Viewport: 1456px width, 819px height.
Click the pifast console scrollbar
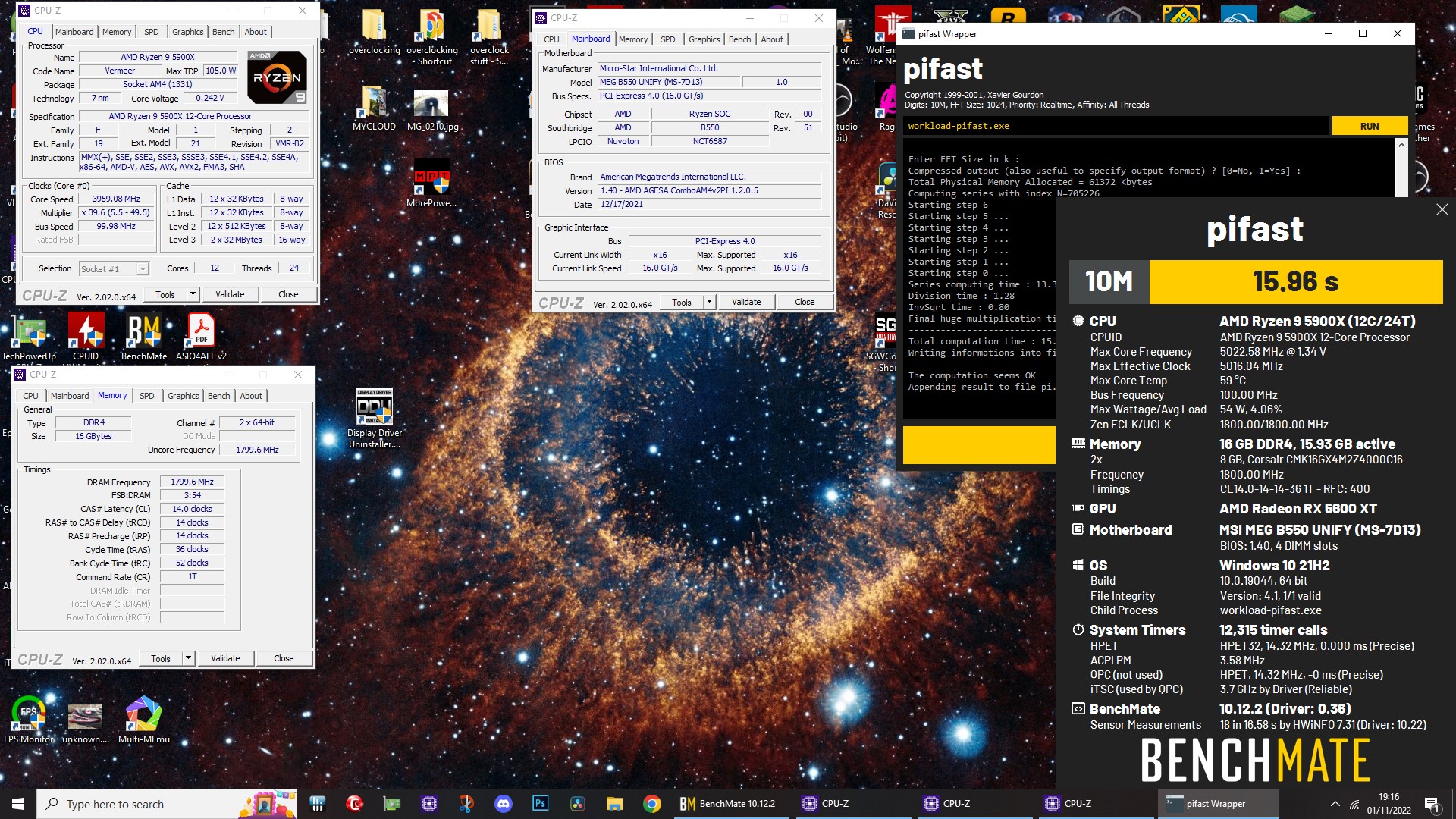[x=1402, y=168]
